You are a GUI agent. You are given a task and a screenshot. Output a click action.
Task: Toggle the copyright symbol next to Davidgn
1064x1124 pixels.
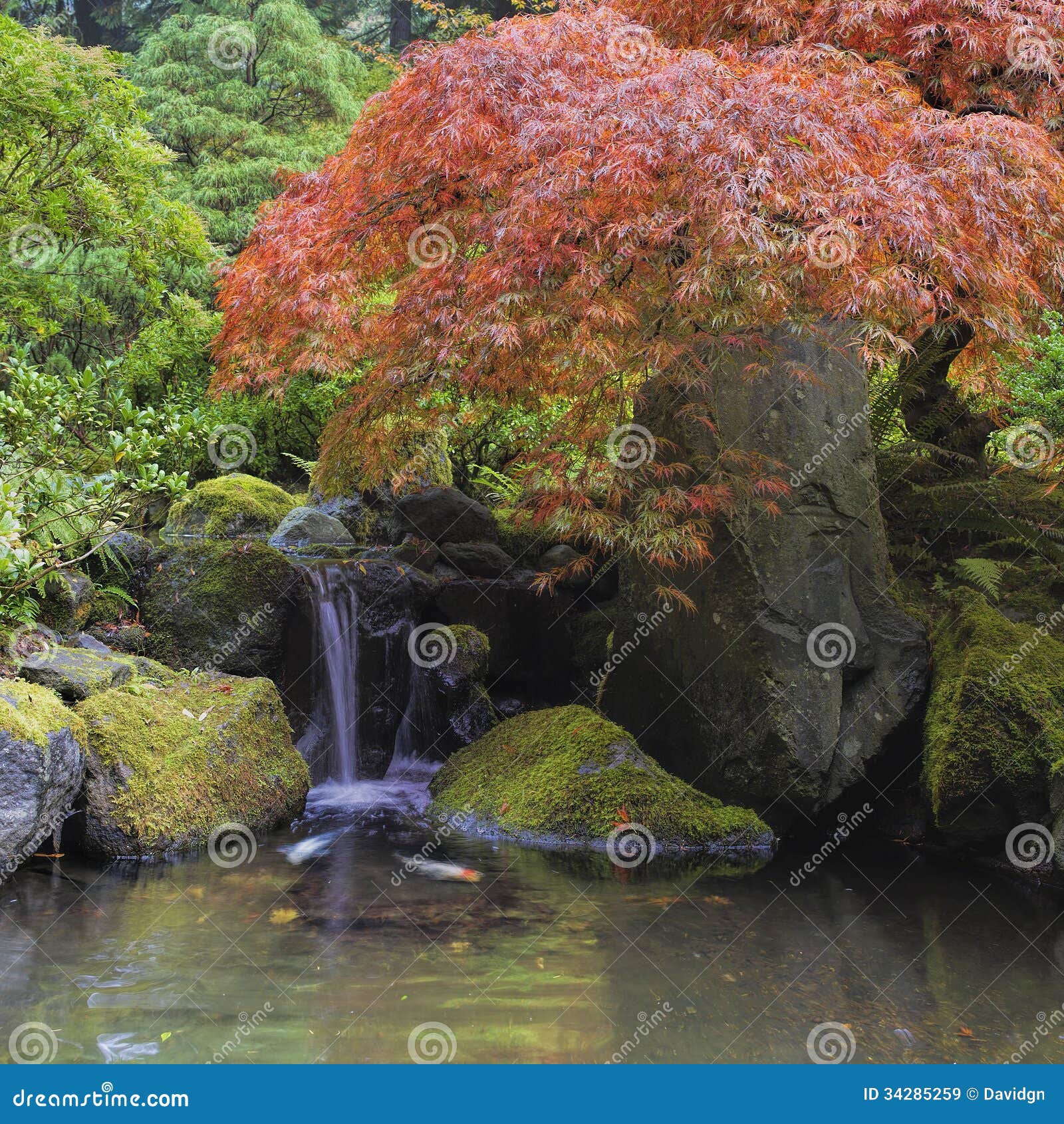click(972, 1094)
